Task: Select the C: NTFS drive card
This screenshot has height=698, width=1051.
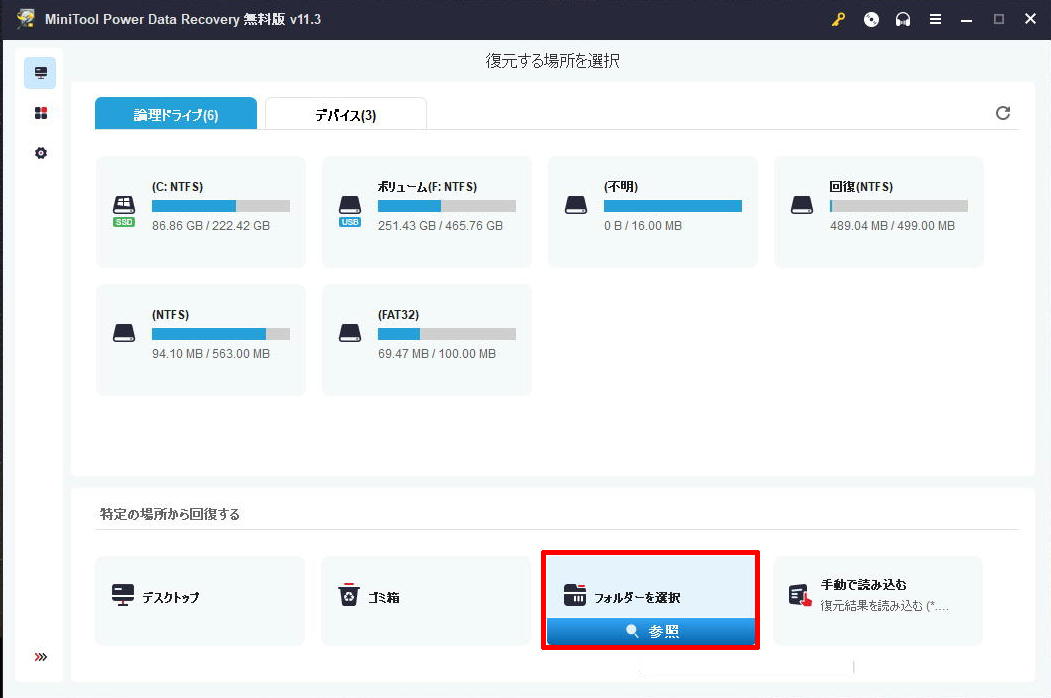Action: coord(200,210)
